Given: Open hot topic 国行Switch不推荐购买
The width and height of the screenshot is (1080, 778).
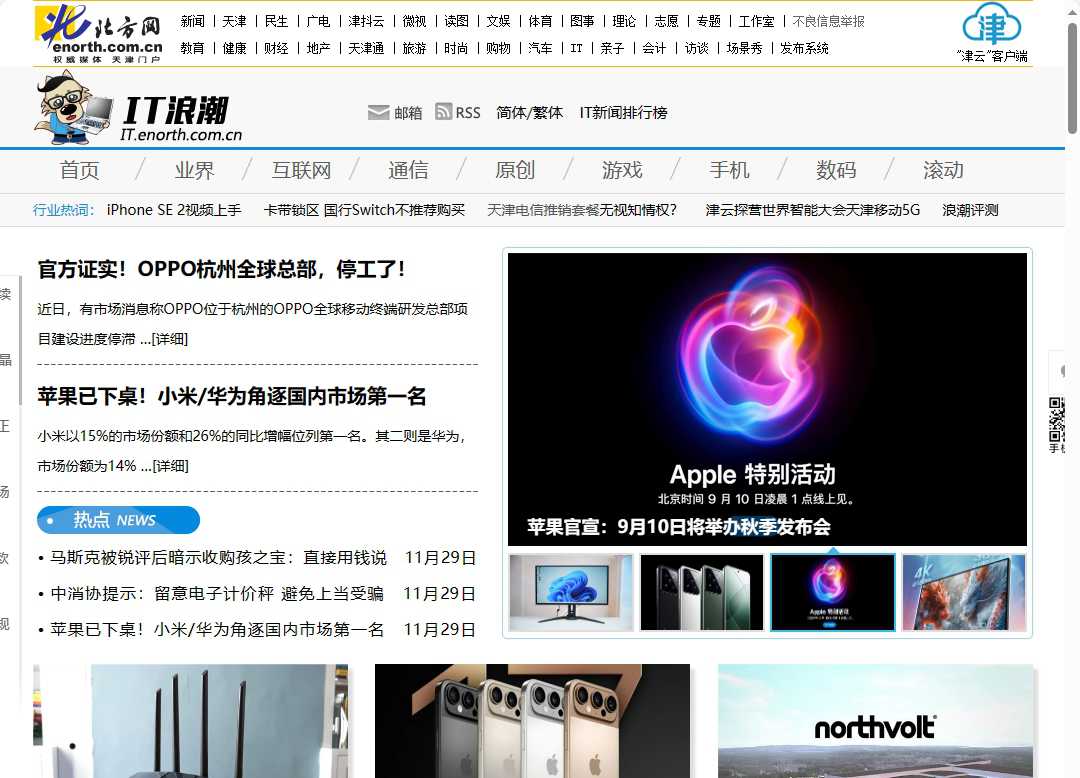Looking at the screenshot, I should point(394,210).
